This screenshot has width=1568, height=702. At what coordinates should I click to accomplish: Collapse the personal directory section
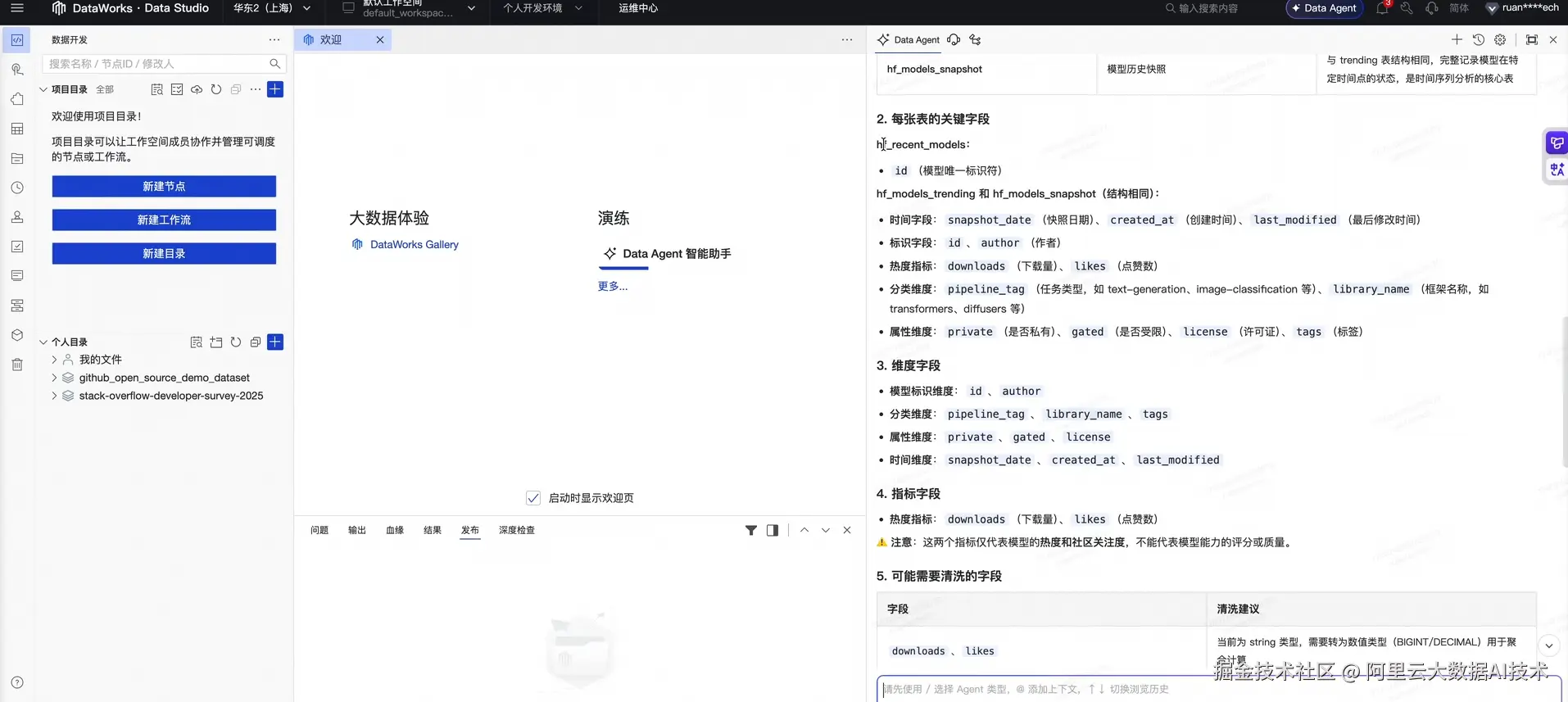click(x=43, y=342)
